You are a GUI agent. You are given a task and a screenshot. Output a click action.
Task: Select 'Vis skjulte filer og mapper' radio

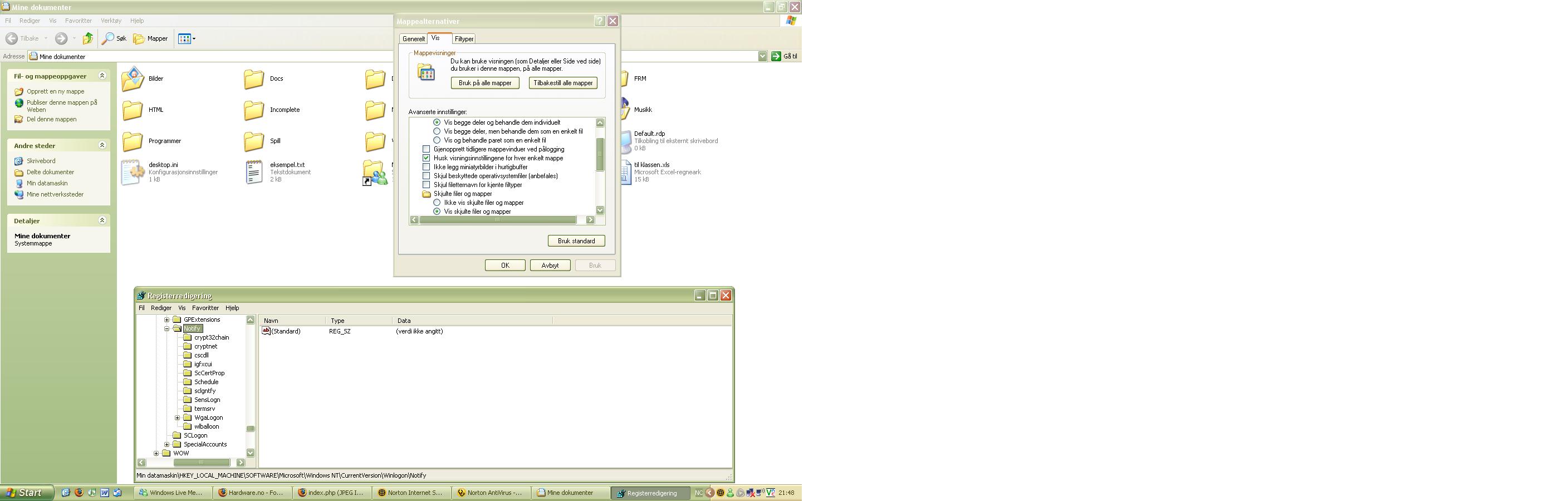tap(437, 211)
